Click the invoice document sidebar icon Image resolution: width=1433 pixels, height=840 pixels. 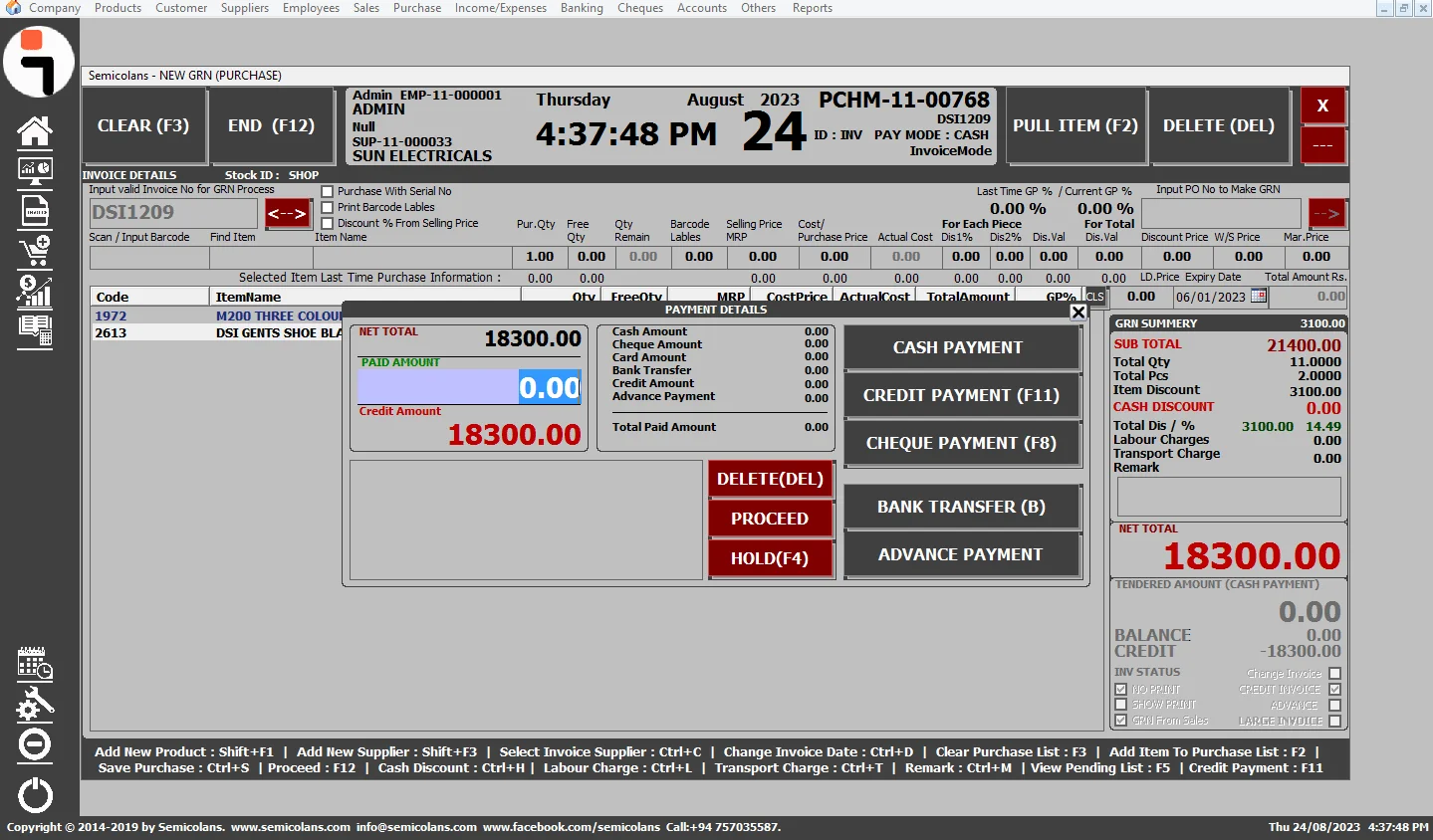(x=35, y=211)
